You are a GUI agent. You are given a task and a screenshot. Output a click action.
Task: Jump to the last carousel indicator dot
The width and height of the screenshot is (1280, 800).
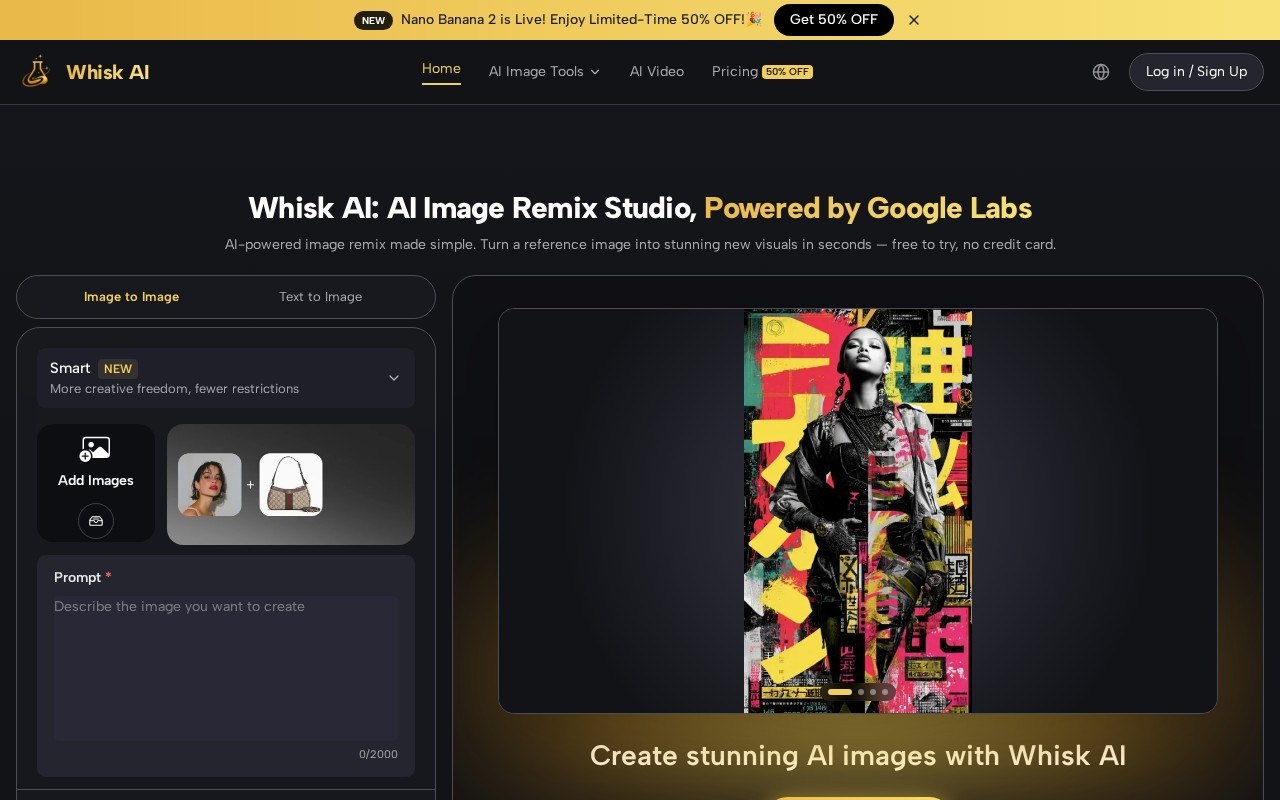(x=885, y=692)
